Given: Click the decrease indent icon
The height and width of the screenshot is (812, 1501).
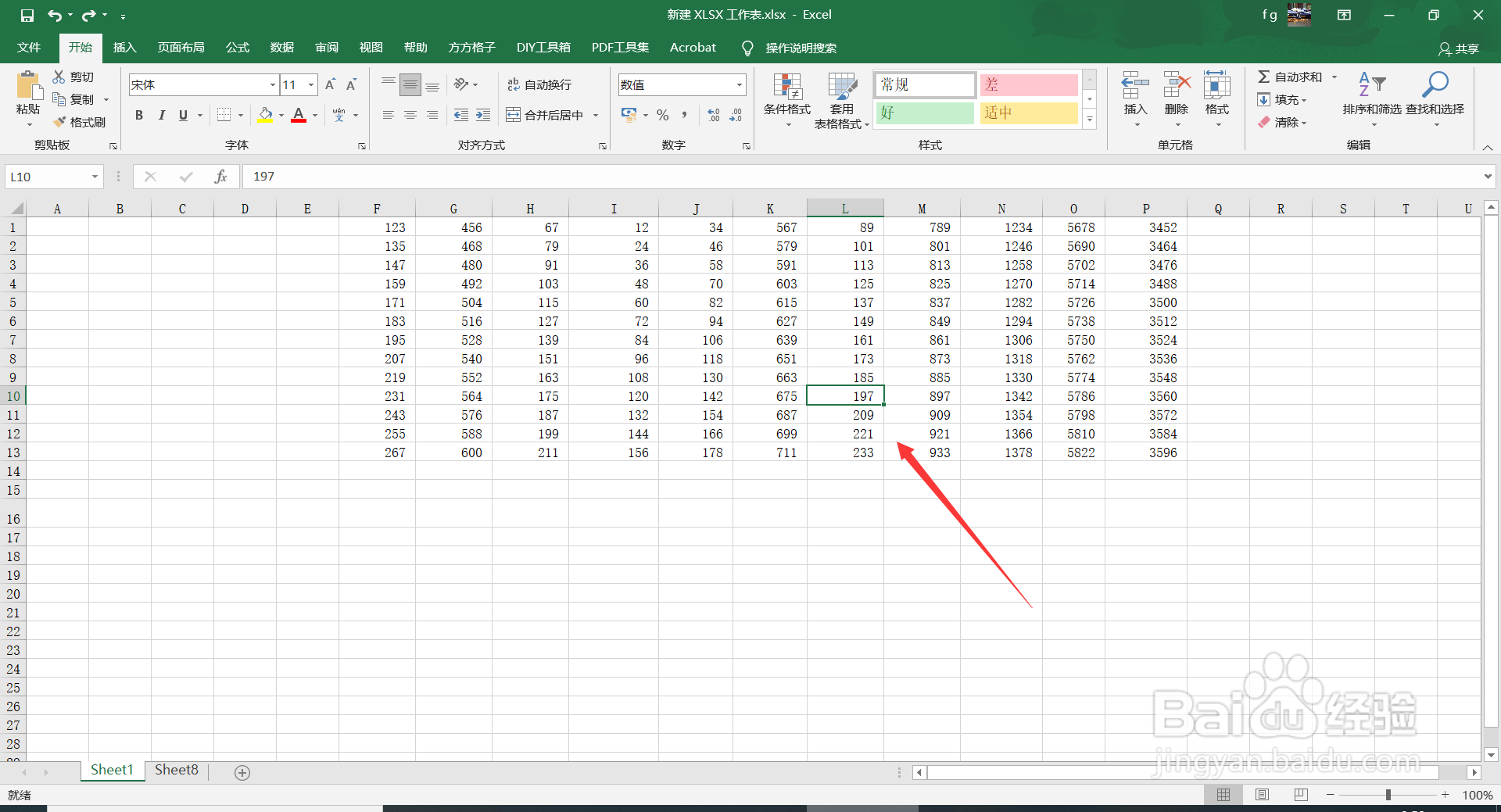Looking at the screenshot, I should click(461, 115).
